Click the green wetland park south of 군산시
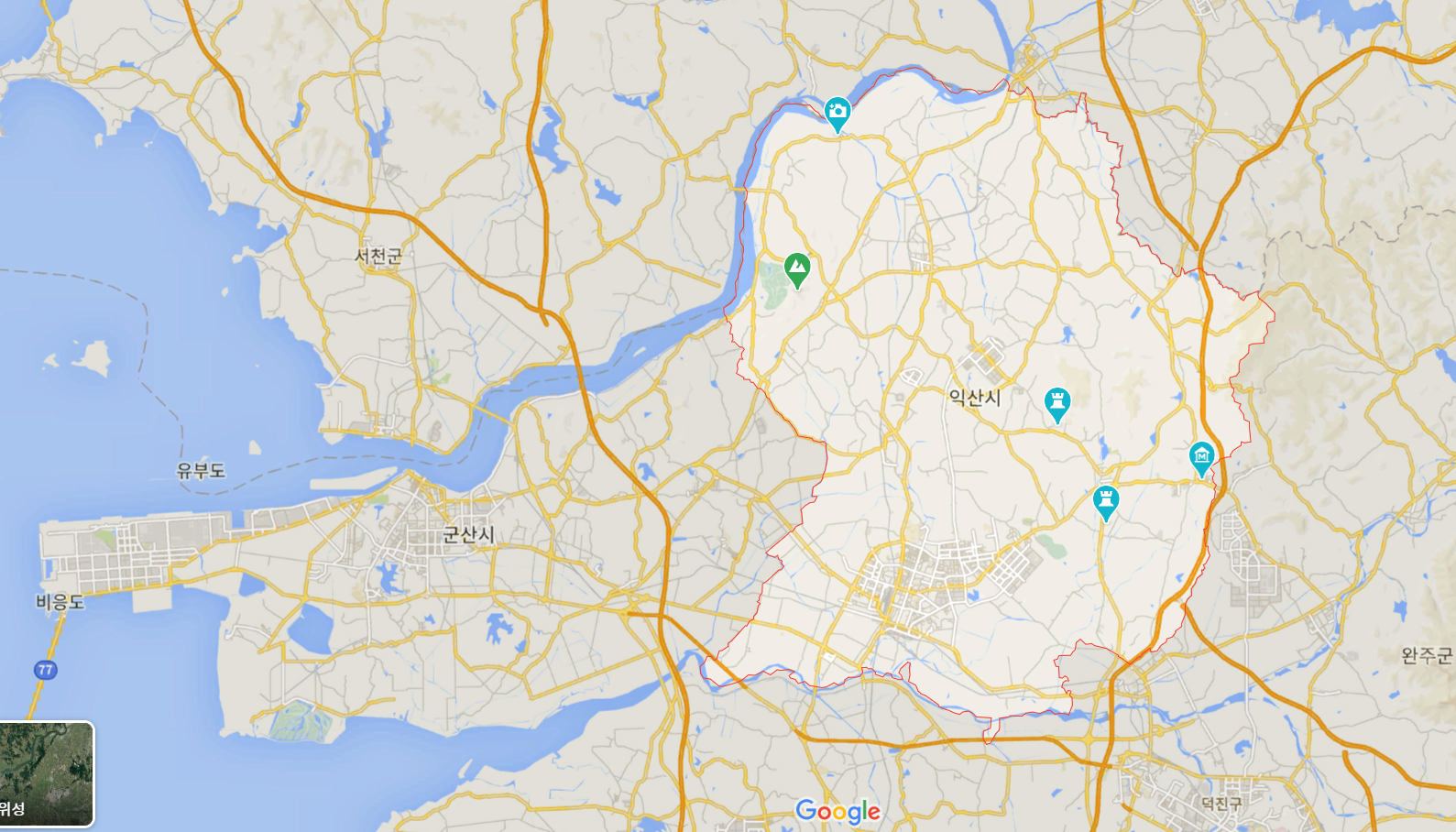The image size is (1456, 832). point(301,720)
